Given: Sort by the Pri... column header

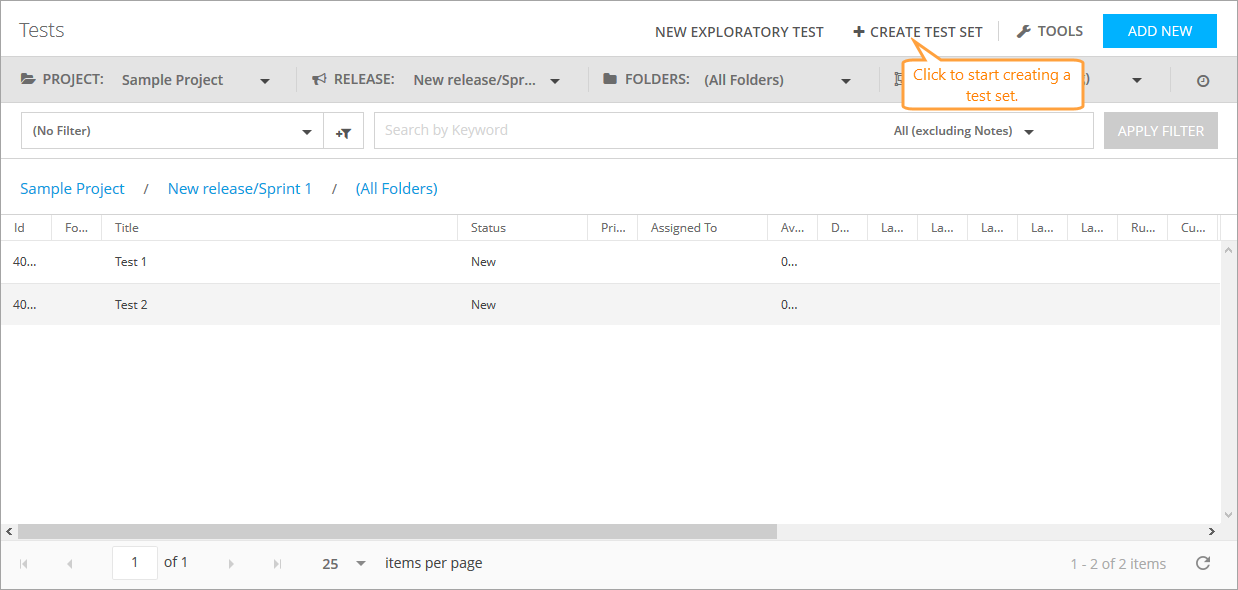Looking at the screenshot, I should [x=613, y=228].
